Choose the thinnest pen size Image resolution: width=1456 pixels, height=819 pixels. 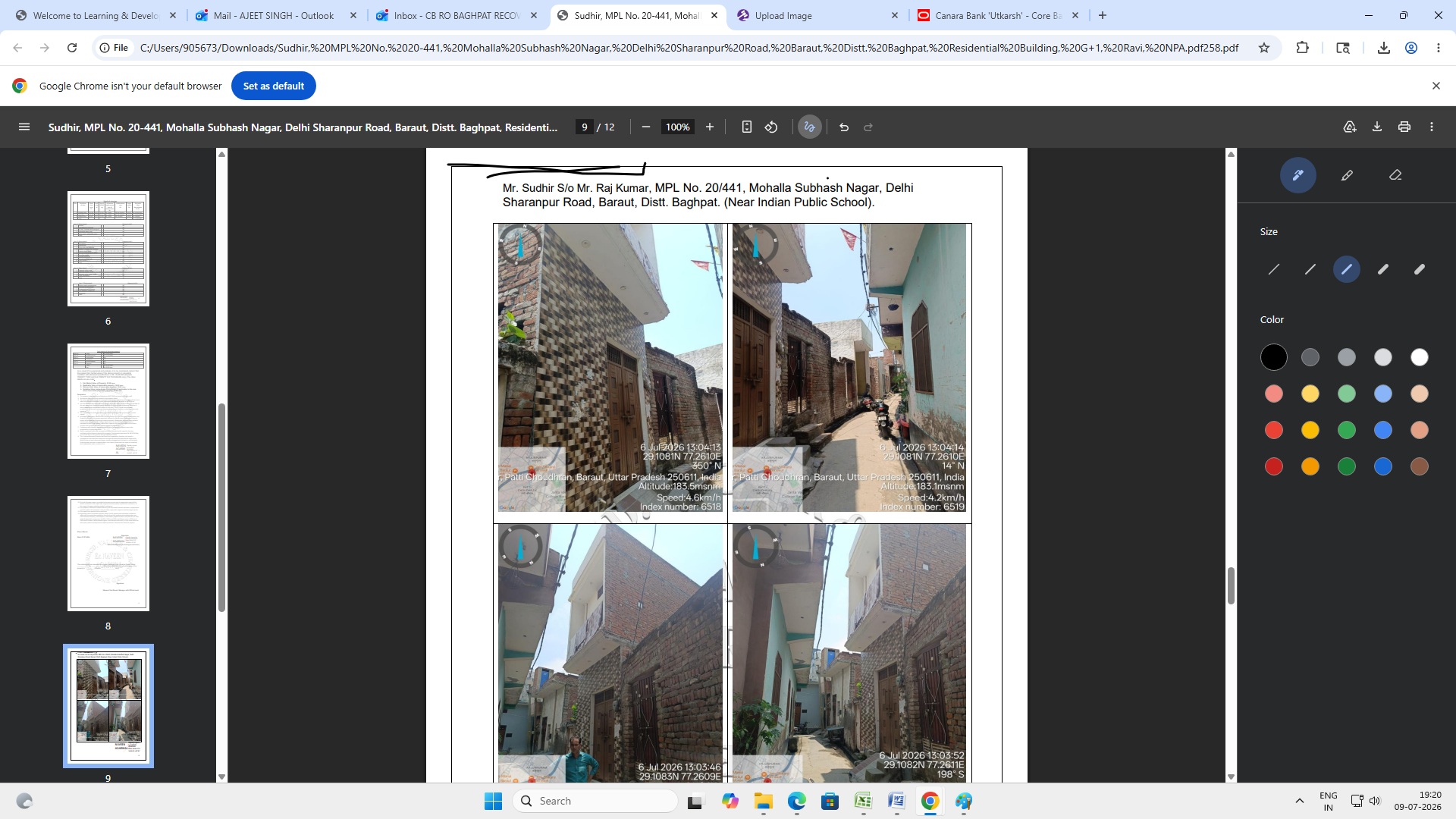tap(1274, 269)
